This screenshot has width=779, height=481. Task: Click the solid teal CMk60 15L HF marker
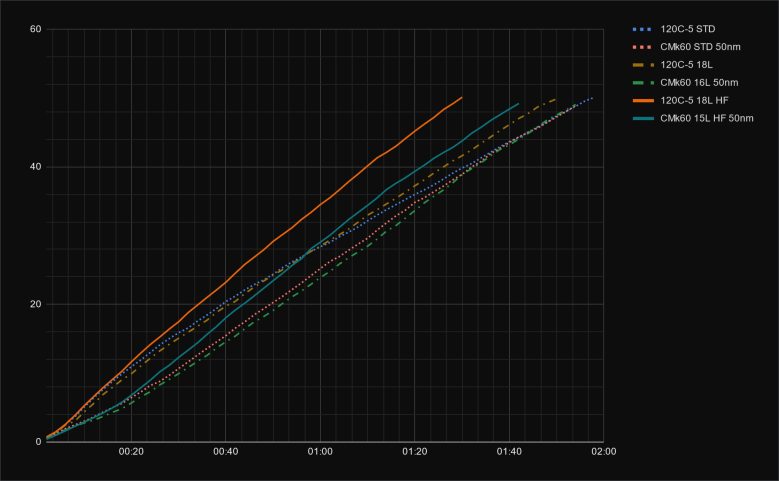[645, 118]
